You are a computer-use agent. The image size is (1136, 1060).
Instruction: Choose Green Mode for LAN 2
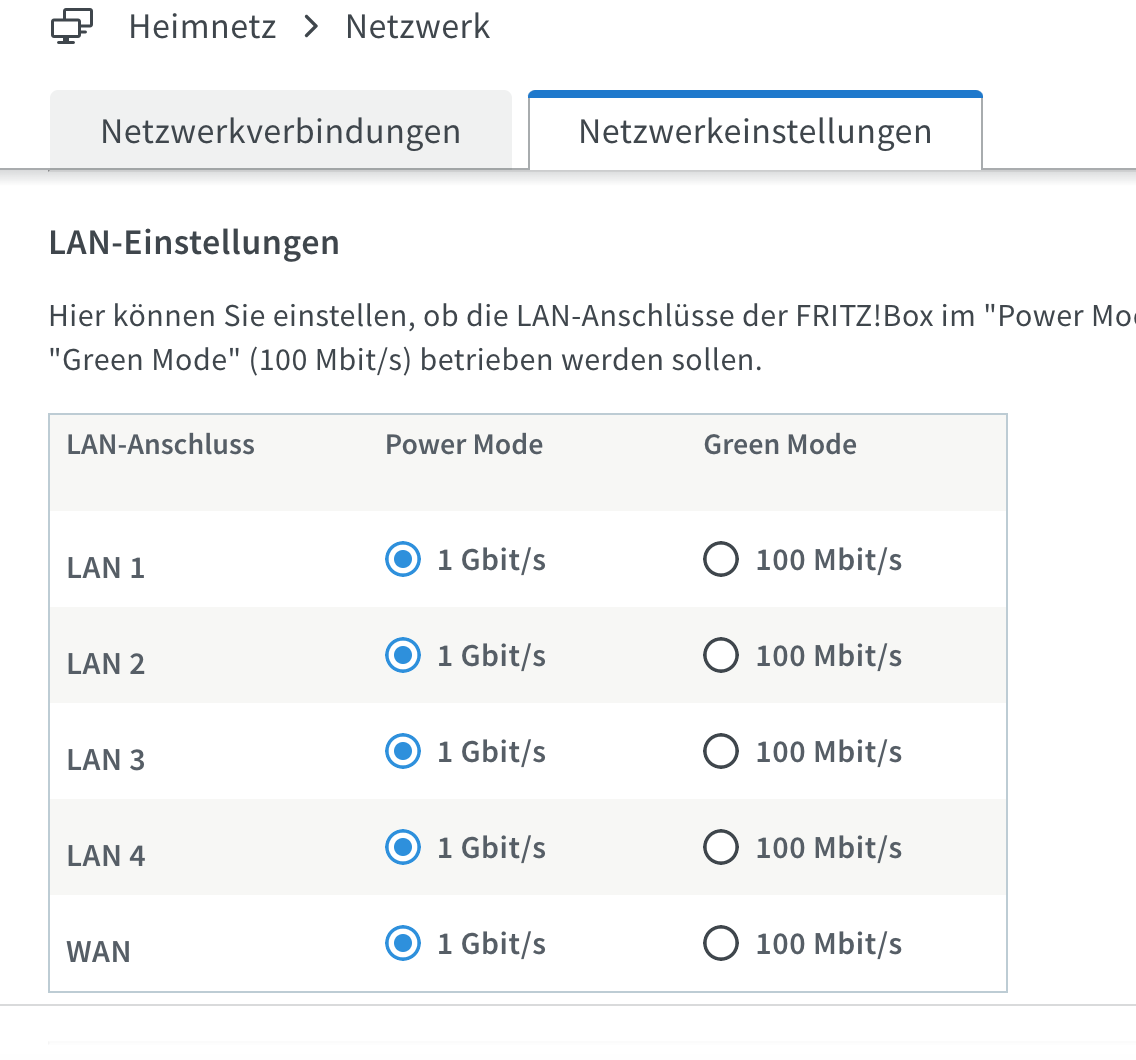721,656
